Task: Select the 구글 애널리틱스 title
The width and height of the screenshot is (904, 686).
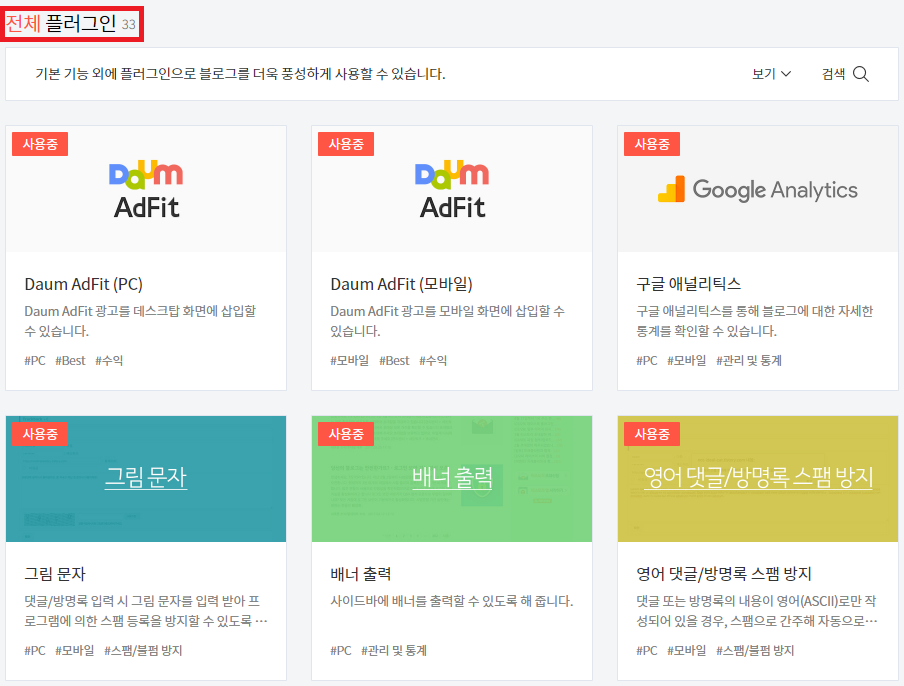Action: [x=688, y=284]
